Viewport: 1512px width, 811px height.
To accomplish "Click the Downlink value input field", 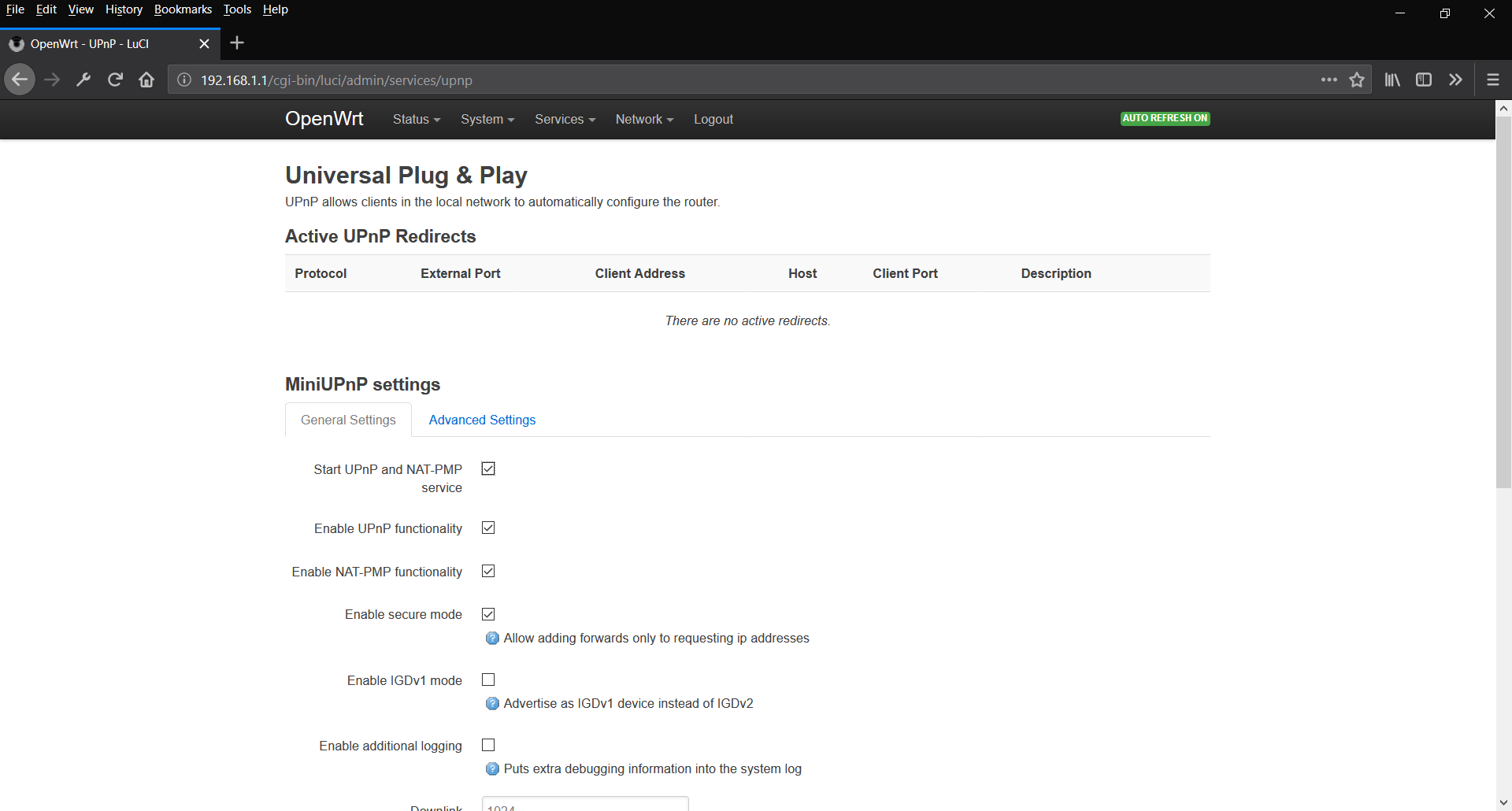I will (x=585, y=806).
